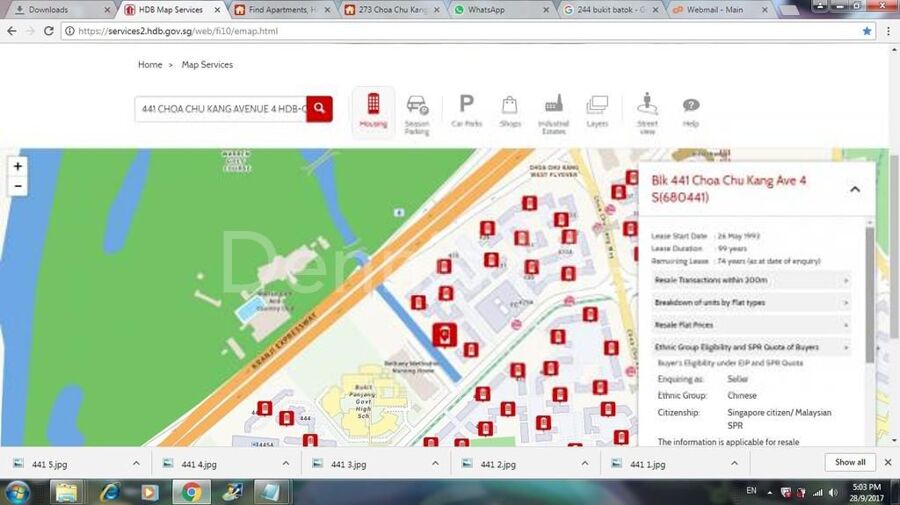Click the red search magnifier button
The width and height of the screenshot is (900, 505).
(319, 108)
